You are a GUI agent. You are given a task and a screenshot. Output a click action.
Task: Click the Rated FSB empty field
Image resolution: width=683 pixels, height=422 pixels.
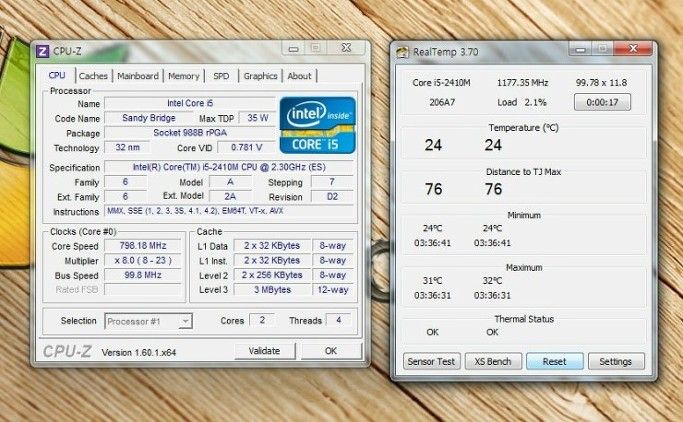(x=143, y=290)
